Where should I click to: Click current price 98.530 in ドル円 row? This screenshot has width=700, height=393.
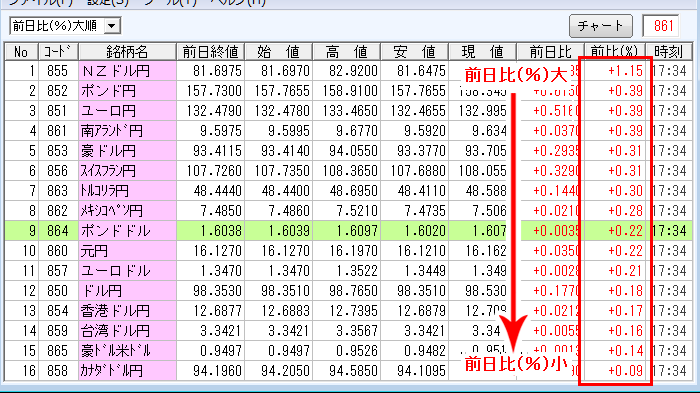486,291
